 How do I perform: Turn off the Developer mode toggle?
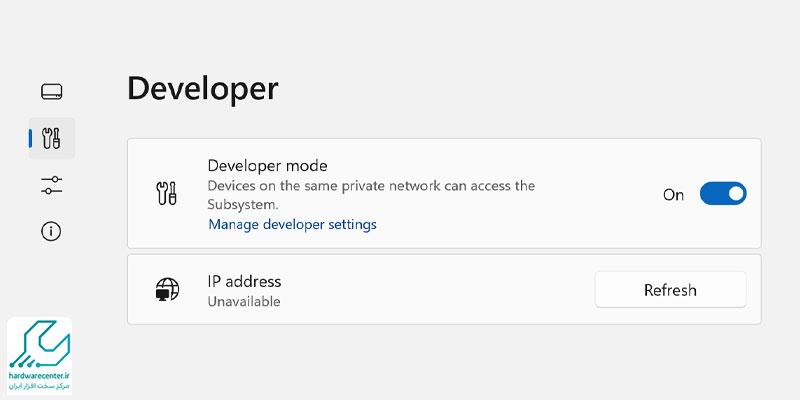coord(722,194)
